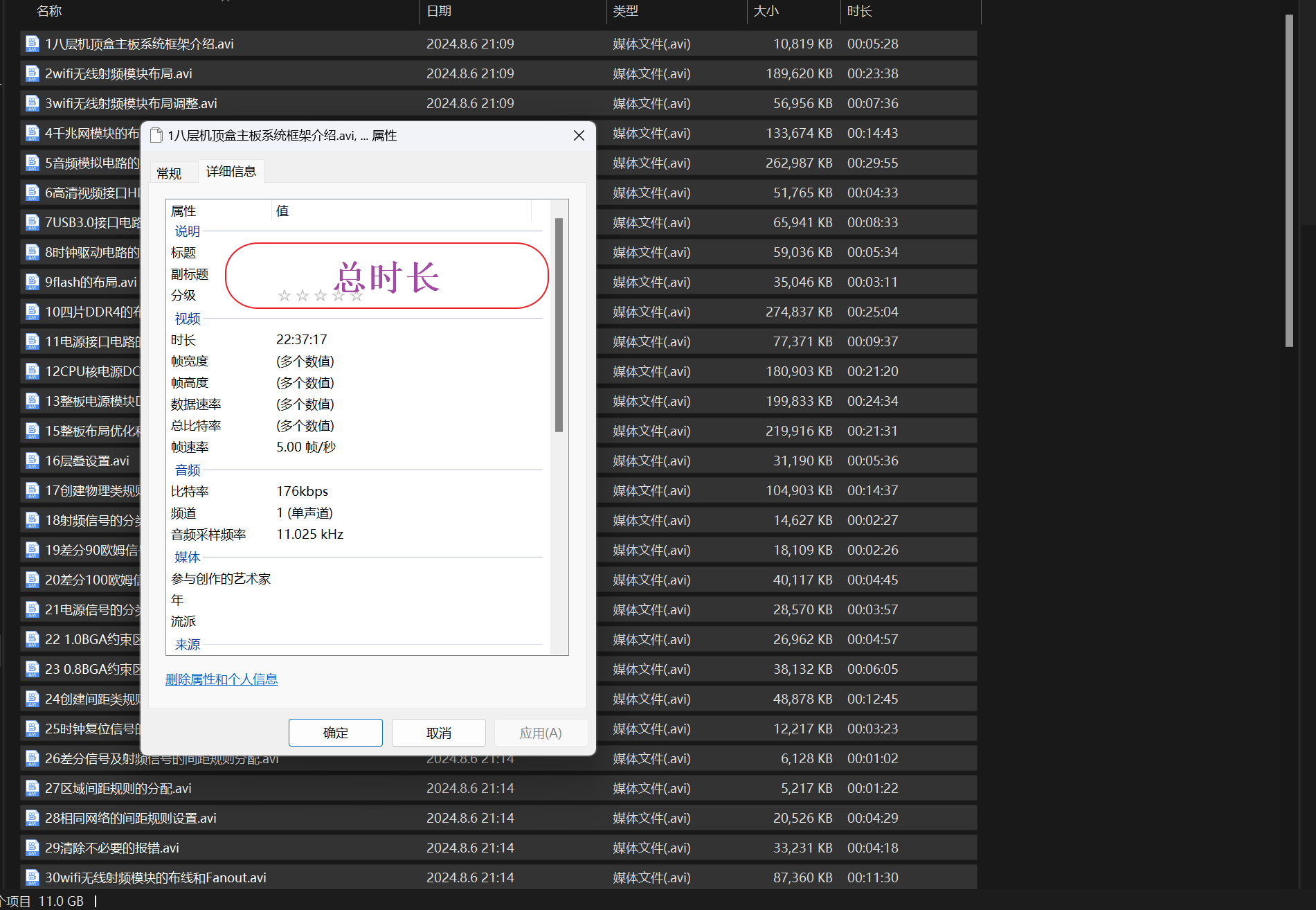Image resolution: width=1316 pixels, height=910 pixels.
Task: Switch to the 常规 tab
Action: coord(169,173)
